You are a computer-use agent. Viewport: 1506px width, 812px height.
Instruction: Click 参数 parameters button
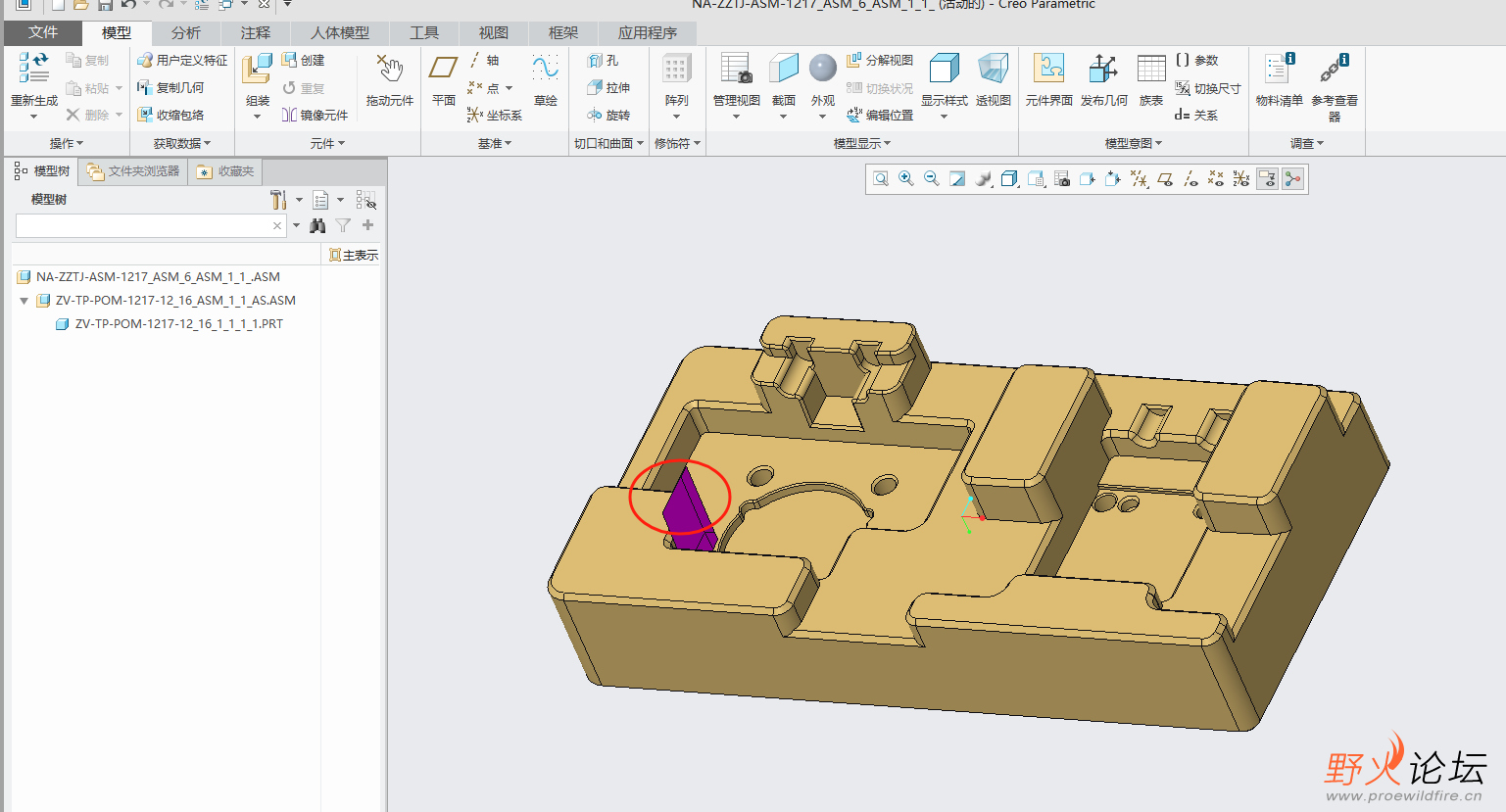(1196, 61)
